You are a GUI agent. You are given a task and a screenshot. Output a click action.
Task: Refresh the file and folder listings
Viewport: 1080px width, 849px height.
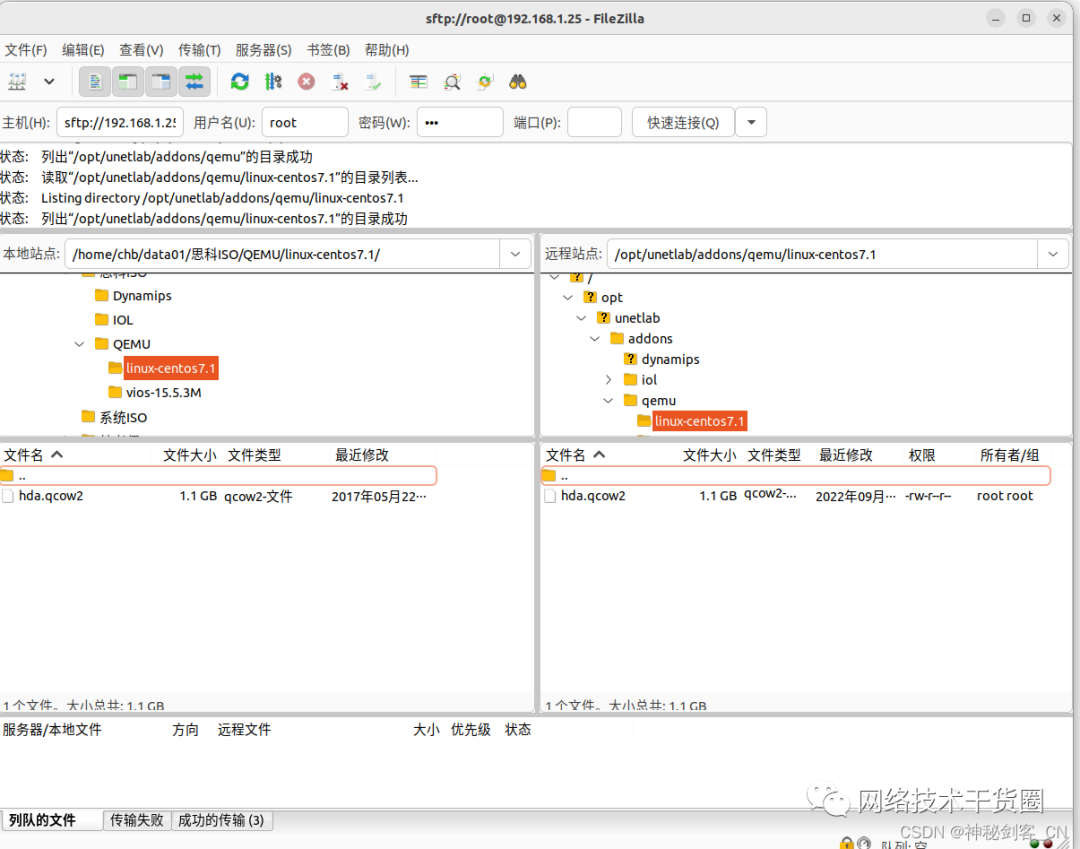[240, 81]
